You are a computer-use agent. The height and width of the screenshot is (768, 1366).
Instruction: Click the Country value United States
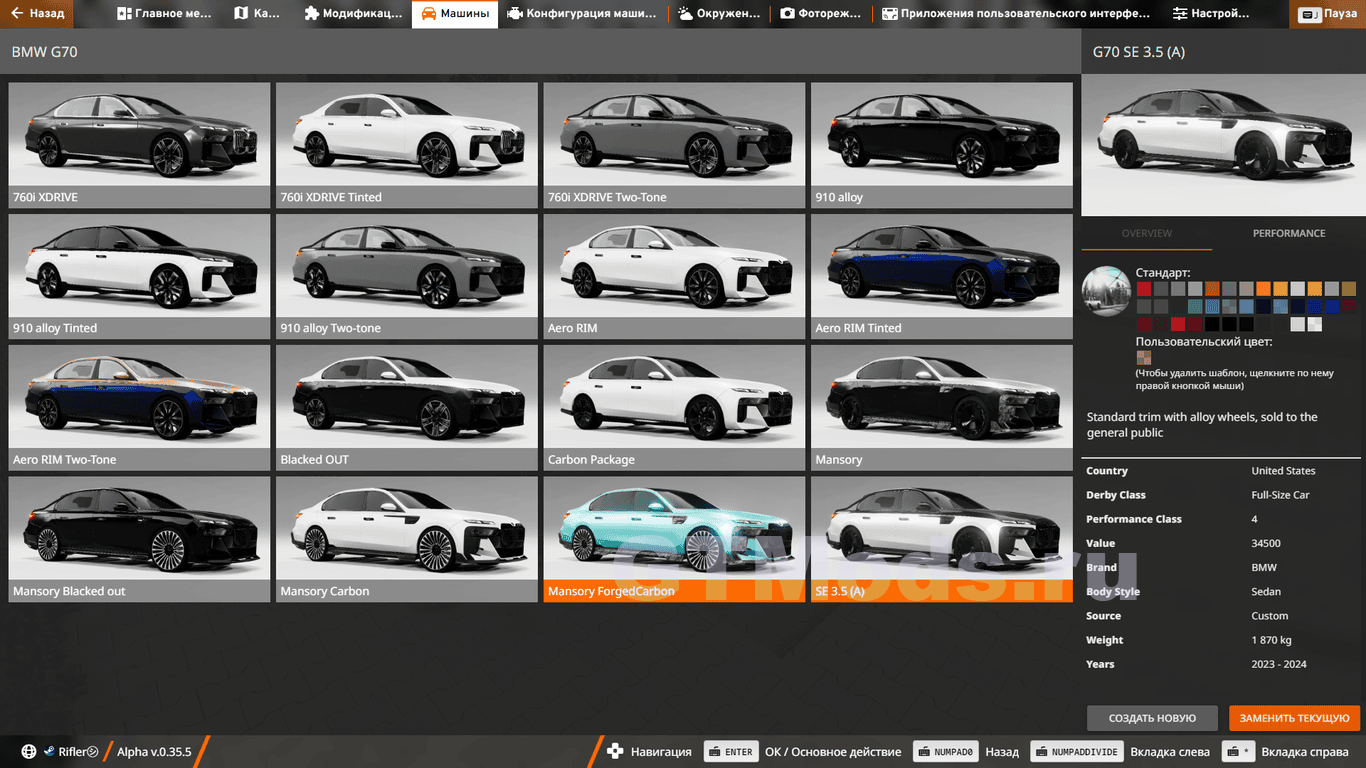pos(1283,471)
